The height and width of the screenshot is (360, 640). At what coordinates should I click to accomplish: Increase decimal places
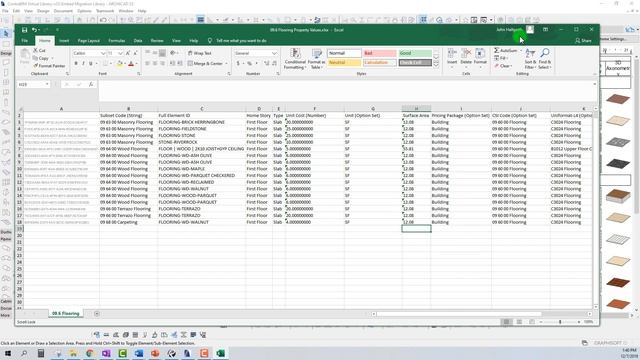(x=267, y=64)
